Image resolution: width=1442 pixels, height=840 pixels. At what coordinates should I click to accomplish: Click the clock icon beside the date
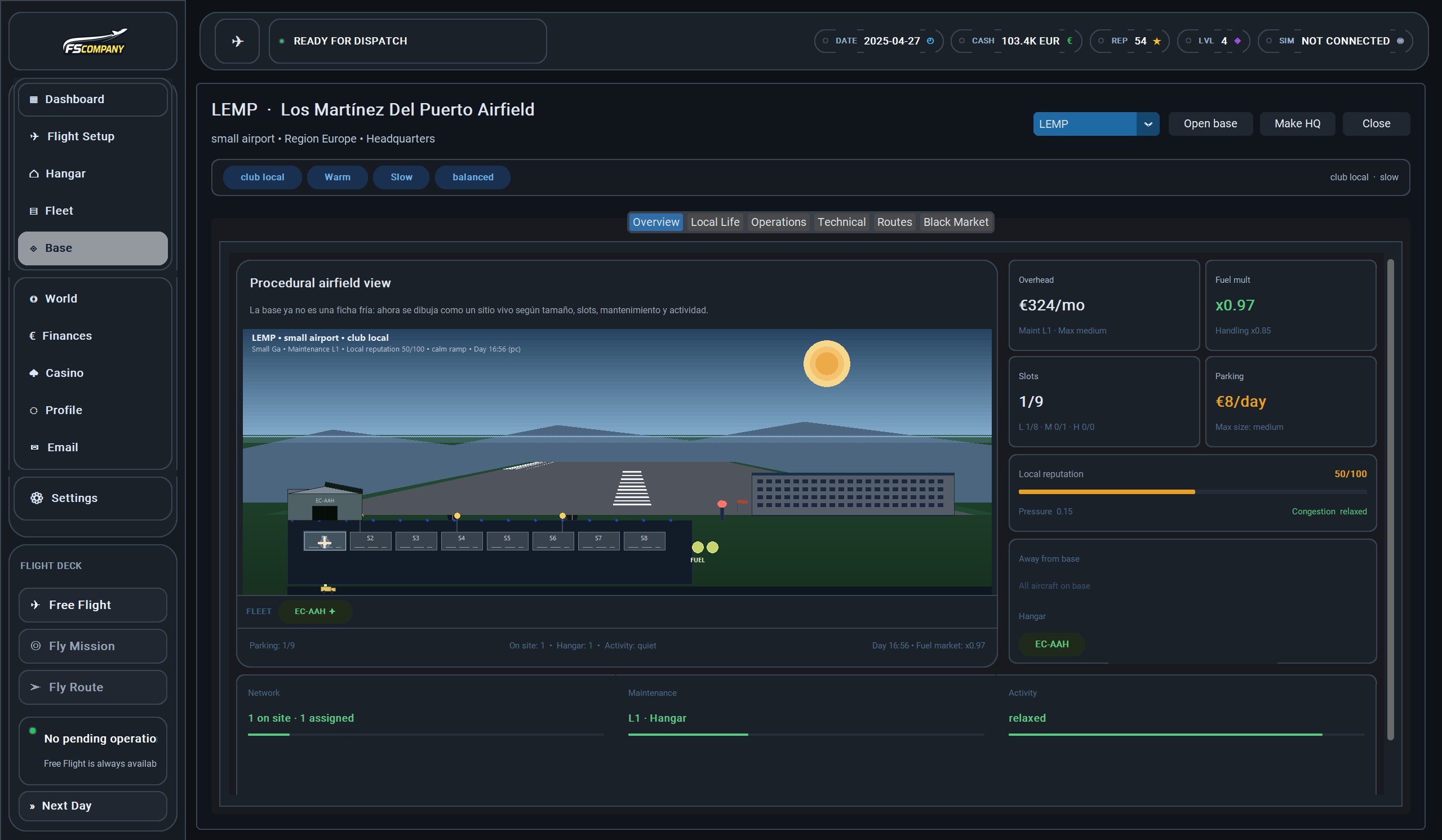click(x=930, y=41)
